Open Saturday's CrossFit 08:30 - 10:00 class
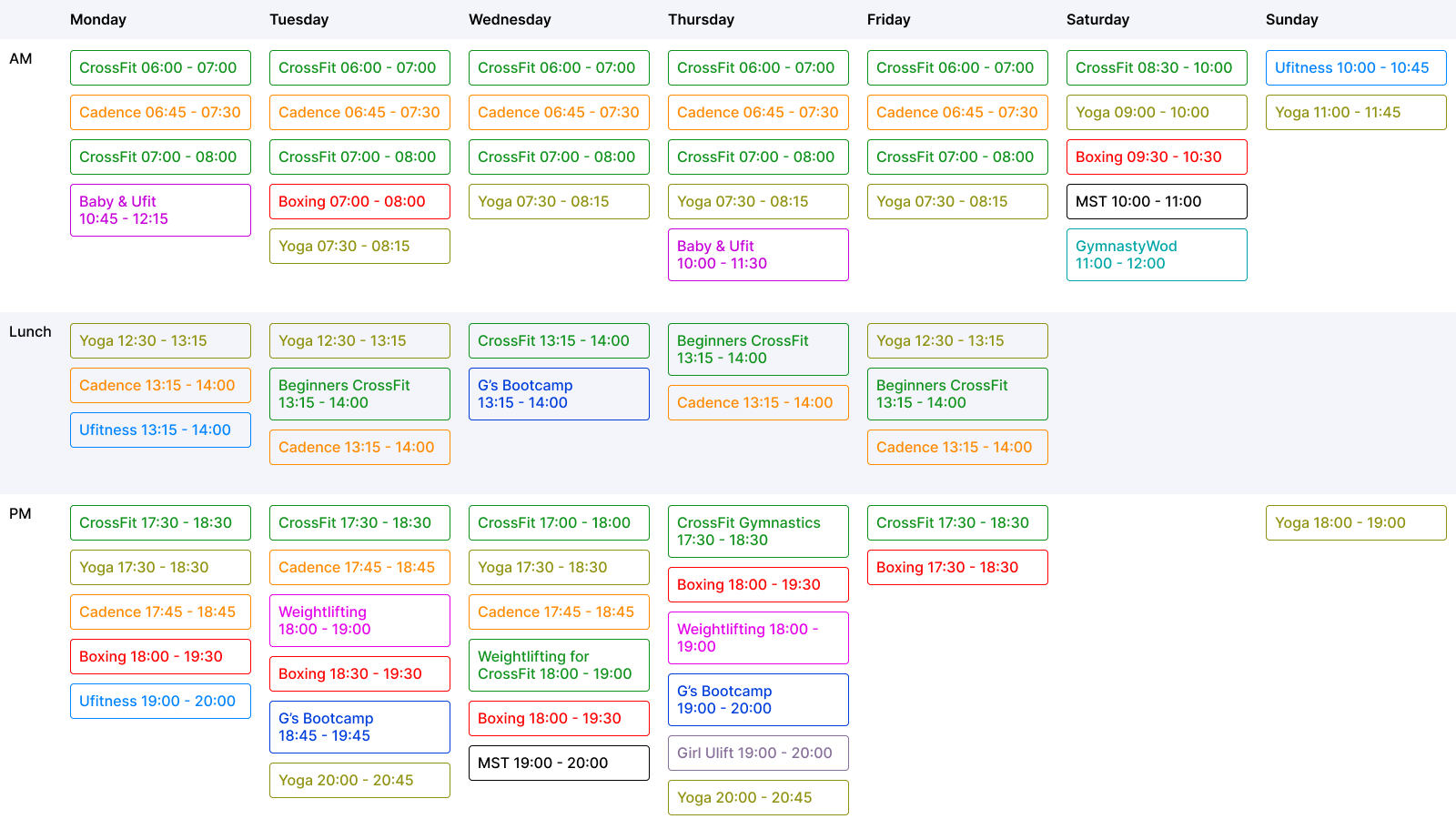 pyautogui.click(x=1157, y=67)
